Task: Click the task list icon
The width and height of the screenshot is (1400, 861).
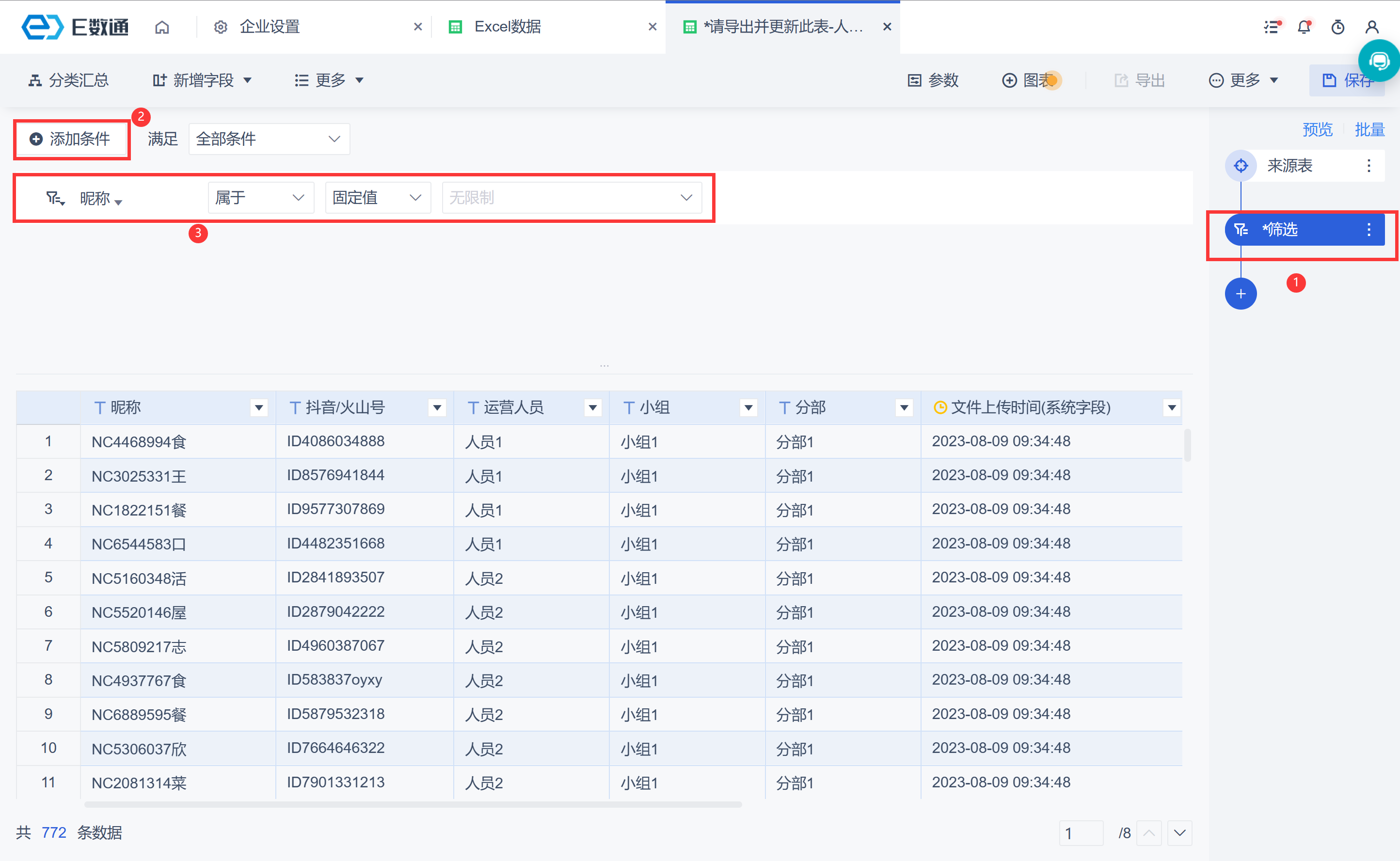Action: pyautogui.click(x=1271, y=27)
